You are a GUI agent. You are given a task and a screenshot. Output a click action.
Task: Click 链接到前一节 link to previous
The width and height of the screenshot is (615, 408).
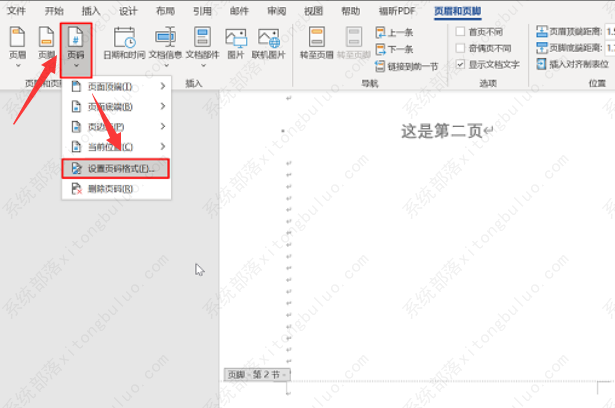[407, 67]
